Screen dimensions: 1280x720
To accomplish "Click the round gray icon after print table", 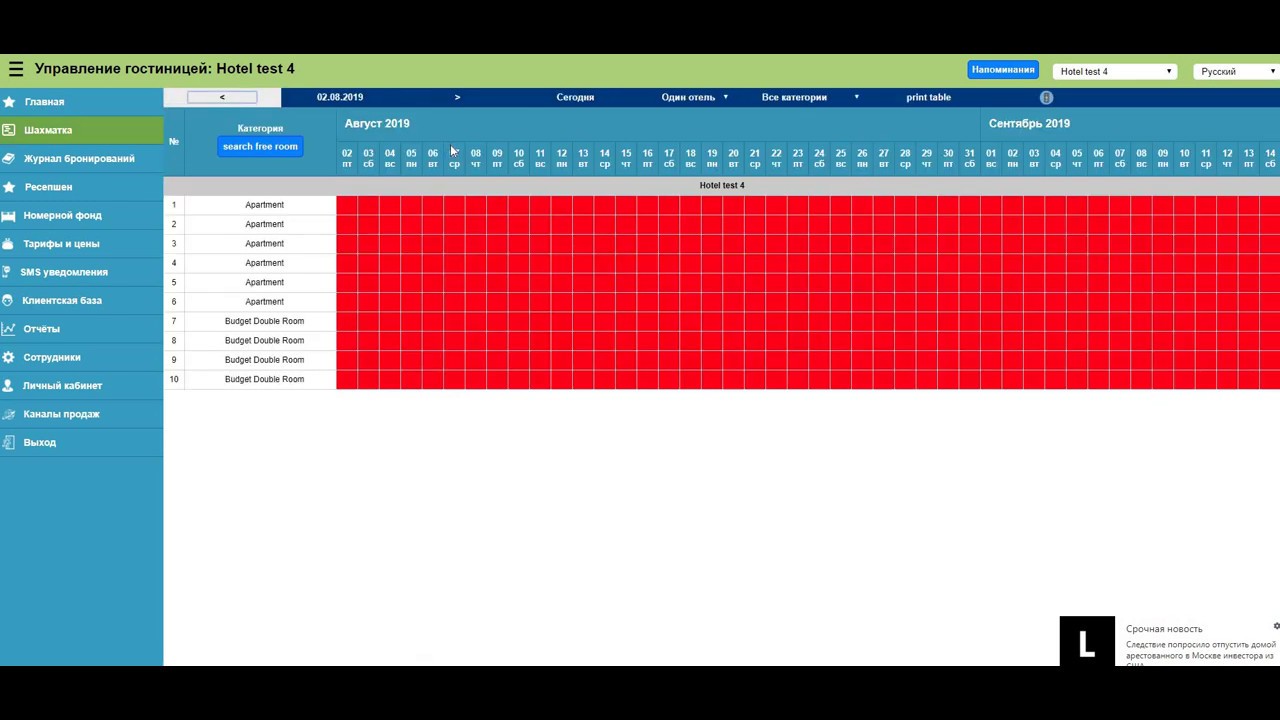I will point(1046,98).
